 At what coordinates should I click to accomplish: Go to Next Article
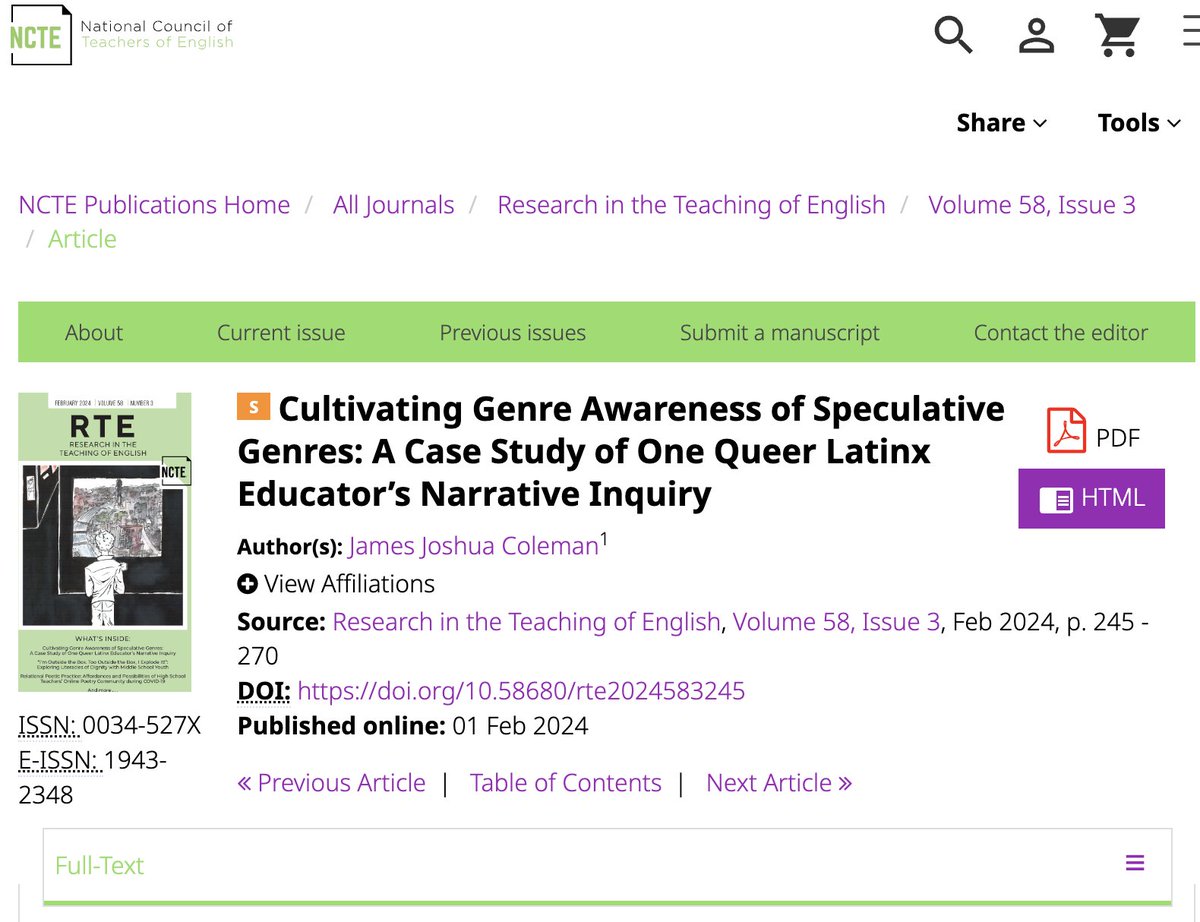point(779,782)
